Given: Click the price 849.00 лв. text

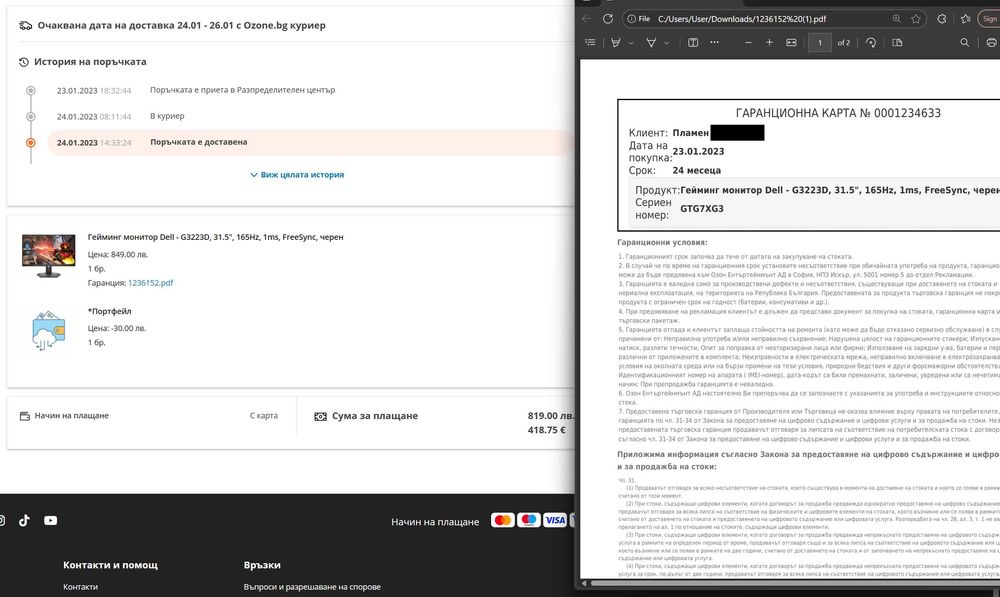Looking at the screenshot, I should (118, 254).
